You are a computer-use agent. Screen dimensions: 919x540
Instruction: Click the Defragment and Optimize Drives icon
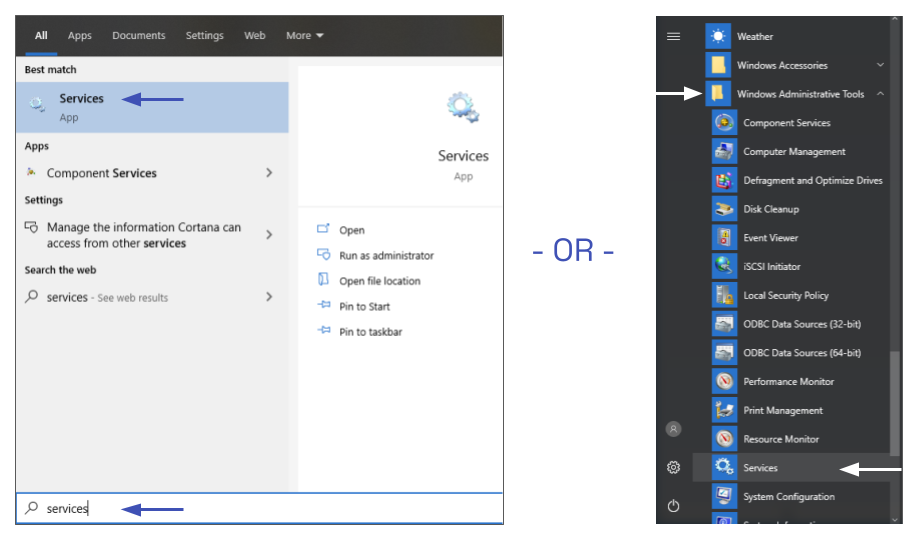pyautogui.click(x=724, y=180)
